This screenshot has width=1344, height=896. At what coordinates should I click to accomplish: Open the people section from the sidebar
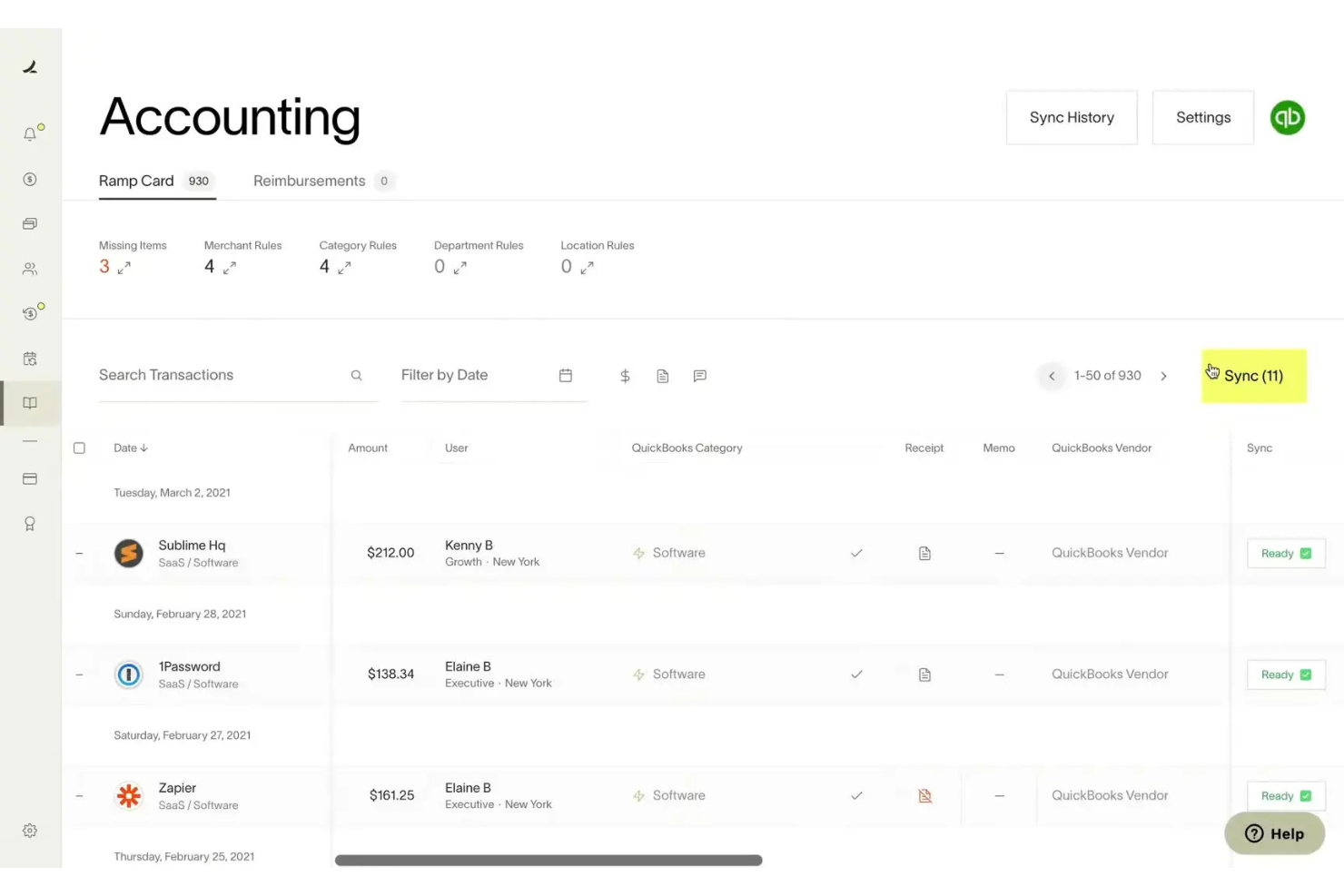[30, 268]
